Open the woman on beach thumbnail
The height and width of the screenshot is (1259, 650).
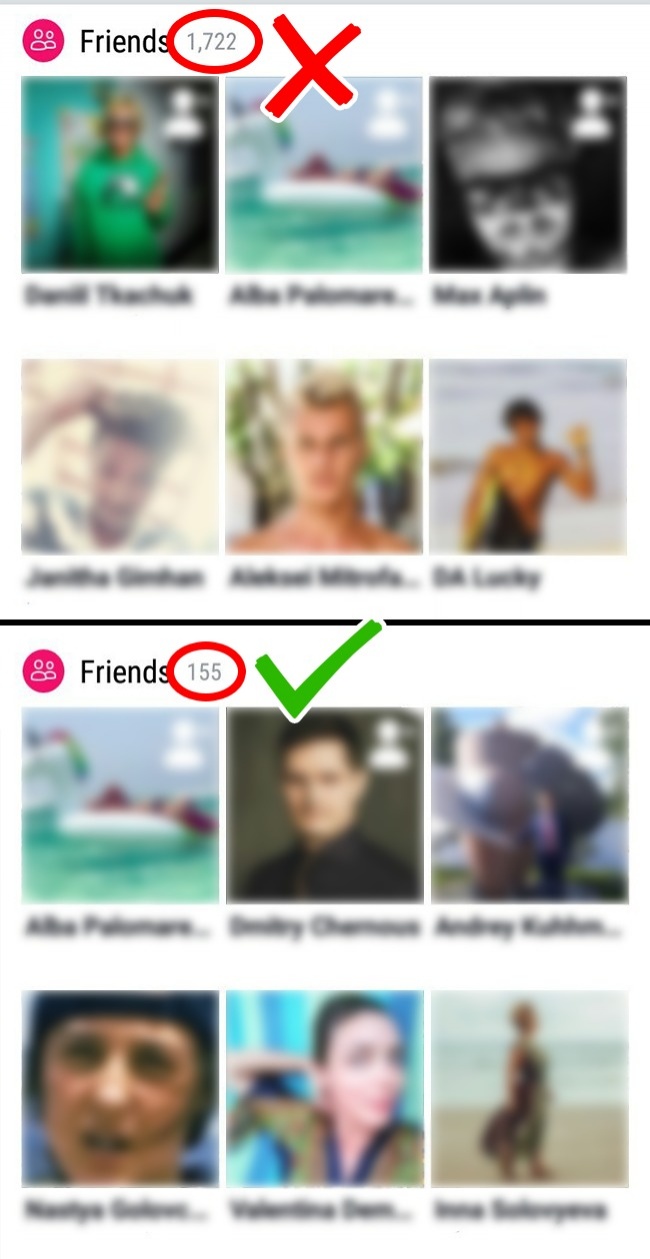pos(528,1089)
